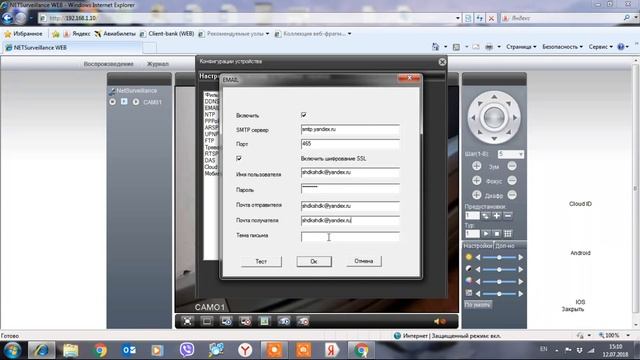
Task: Add a preset with the plus icon
Action: point(497,216)
